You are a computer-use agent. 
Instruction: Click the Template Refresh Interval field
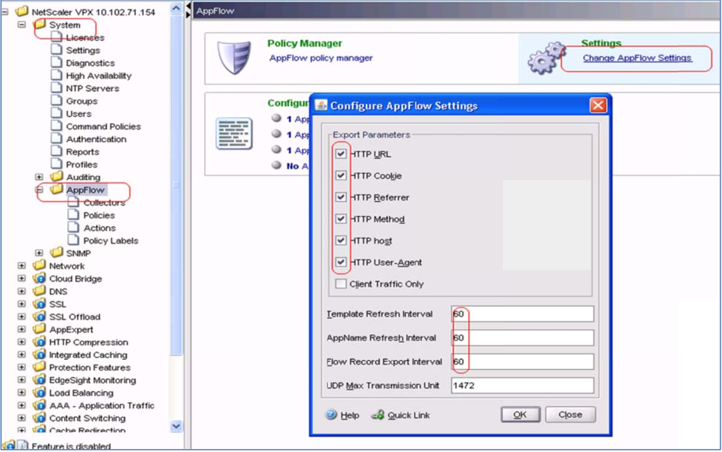pos(523,314)
